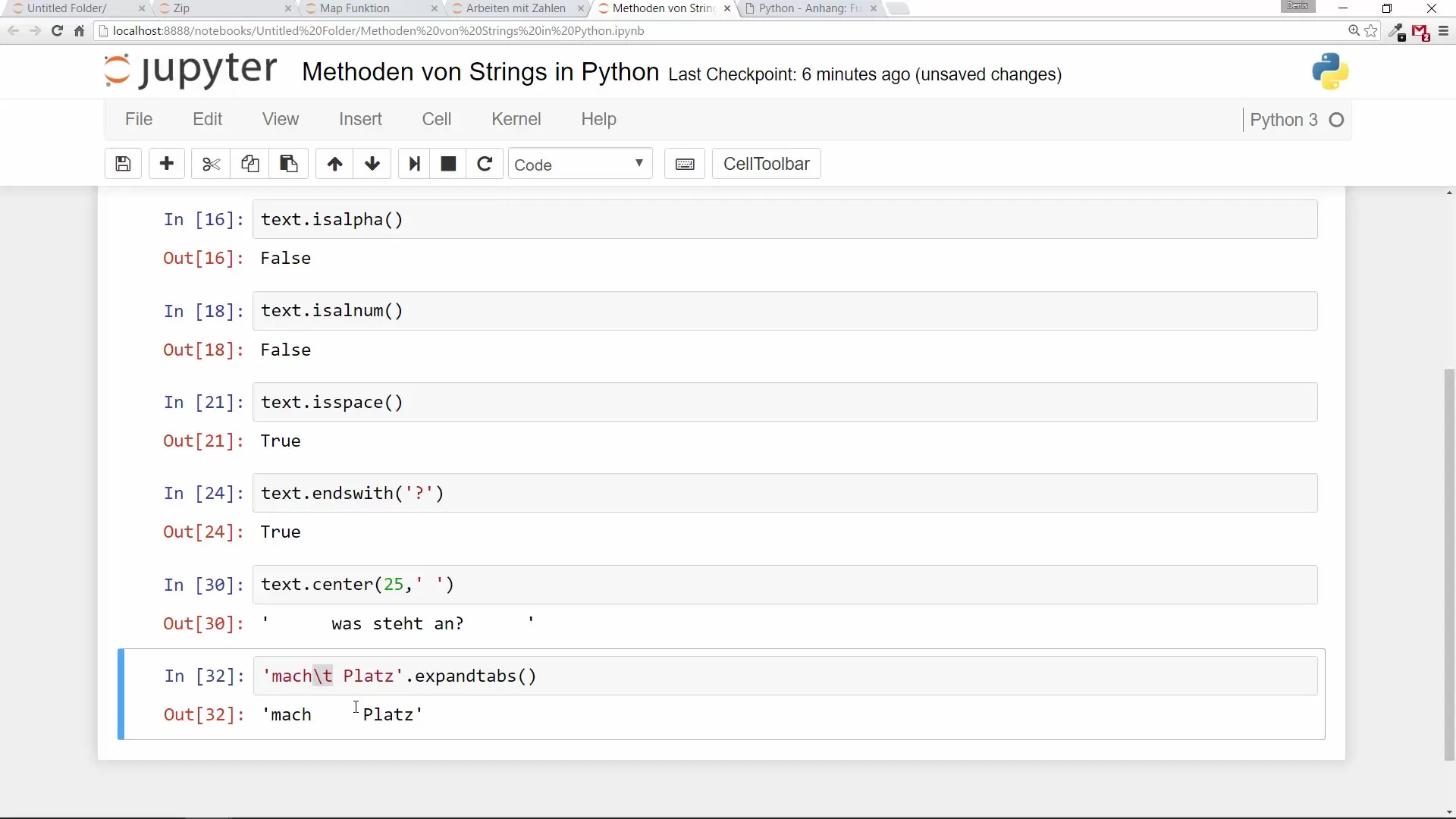Click the Last Checkpoint status text
Image resolution: width=1456 pixels, height=819 pixels.
tap(864, 74)
